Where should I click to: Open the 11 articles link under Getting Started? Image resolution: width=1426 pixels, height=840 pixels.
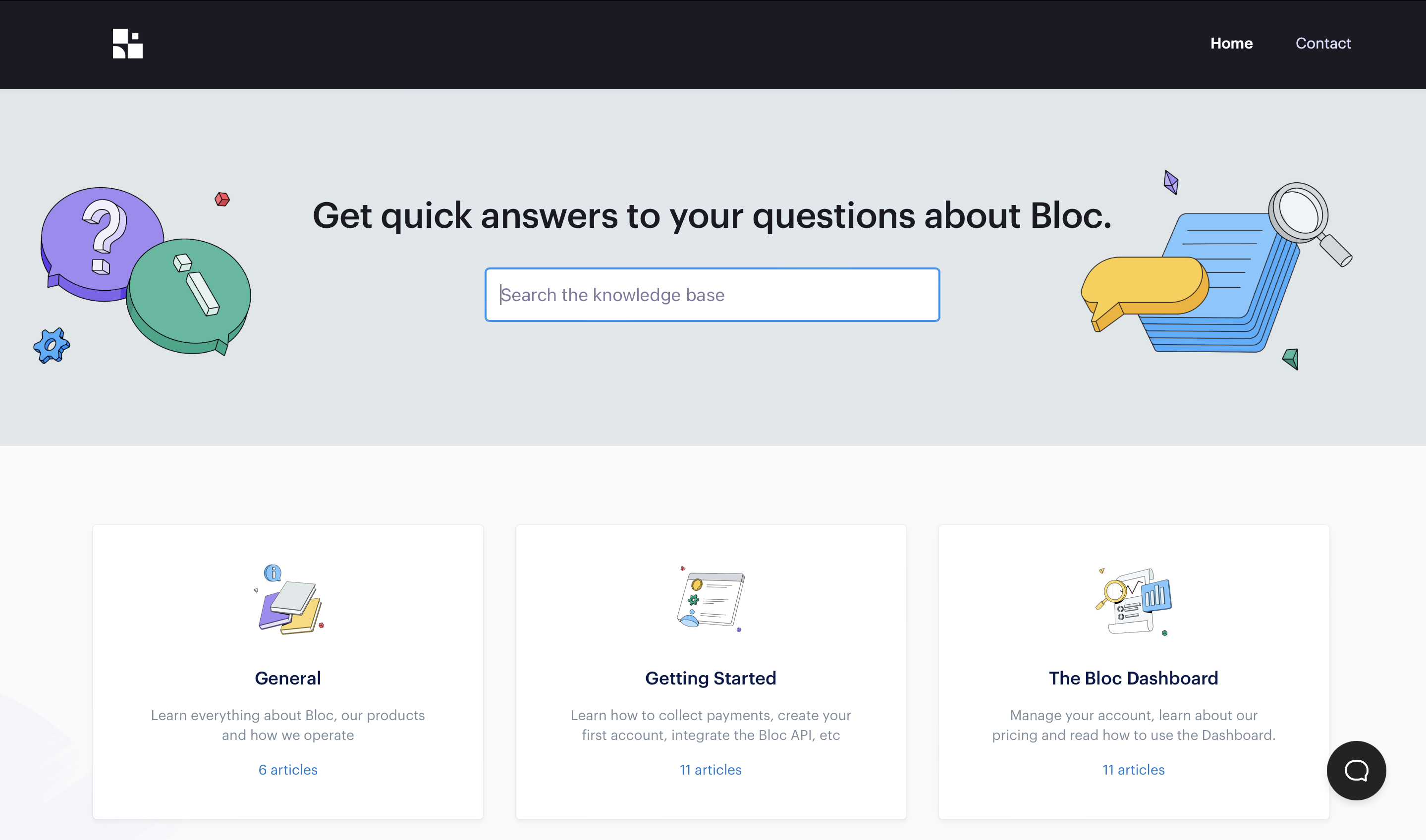(711, 770)
